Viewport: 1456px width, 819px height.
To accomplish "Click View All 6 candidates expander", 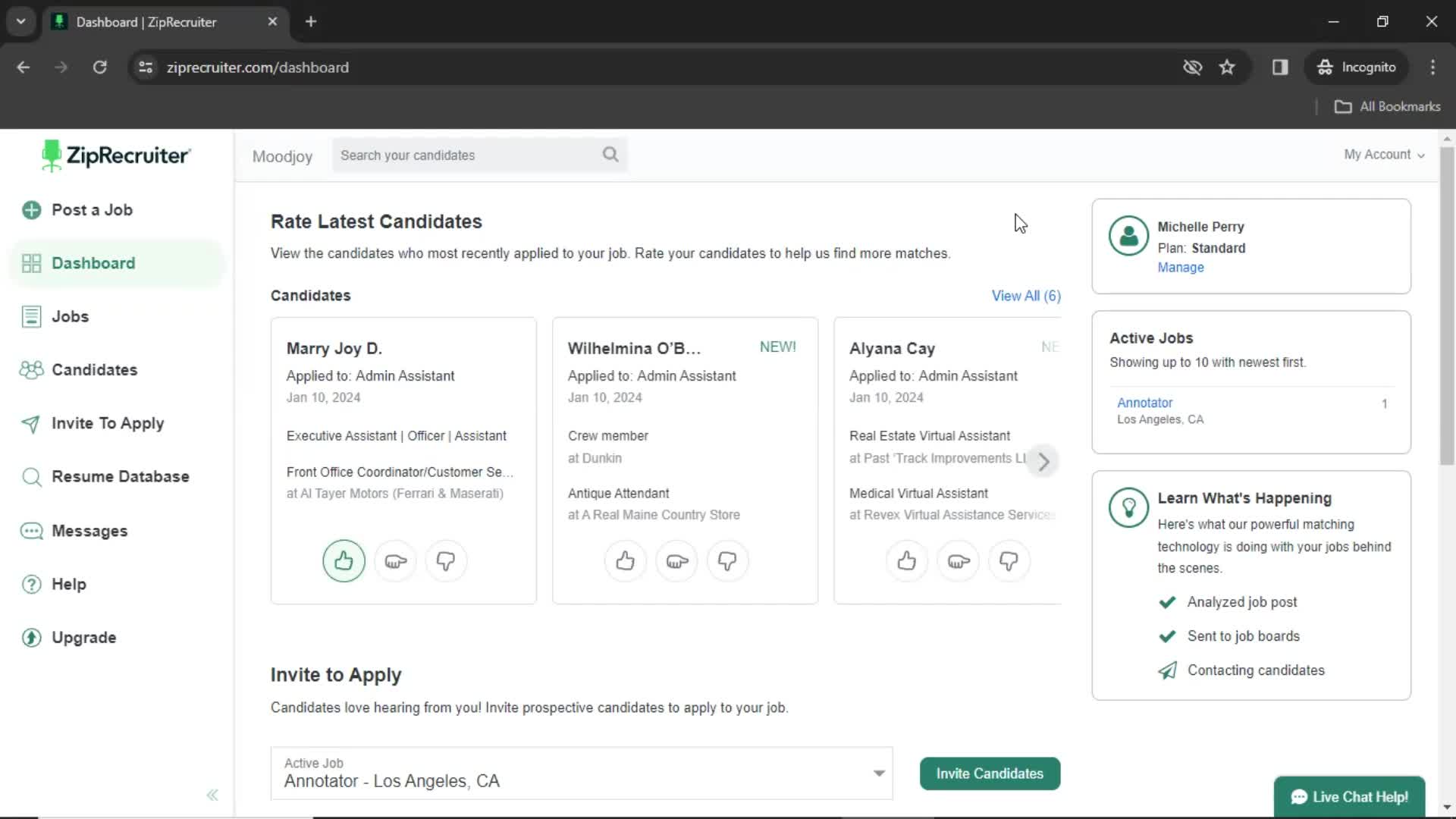I will pos(1026,295).
